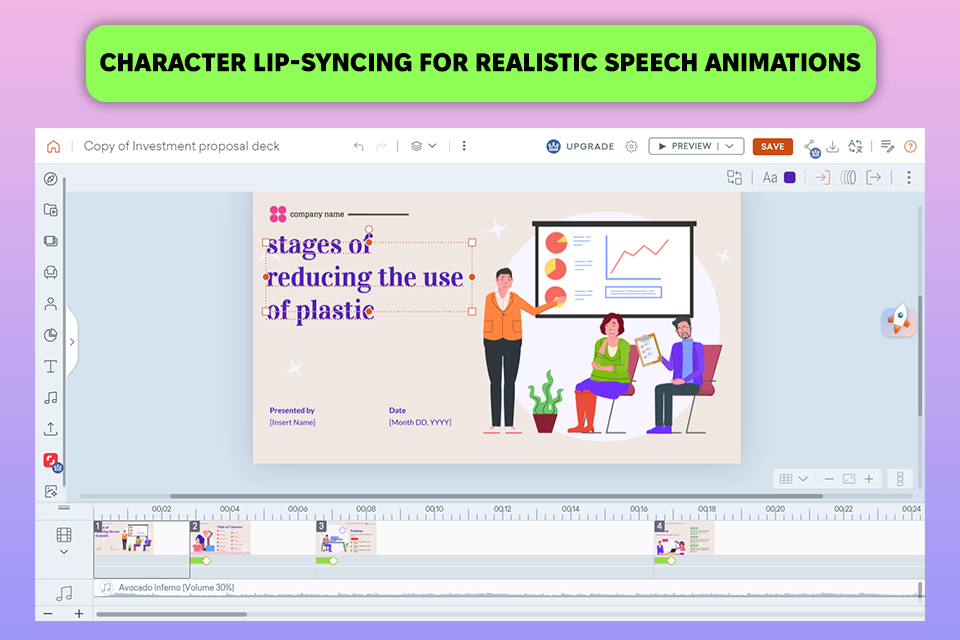Select scene 1 thumbnail in timeline

click(124, 538)
